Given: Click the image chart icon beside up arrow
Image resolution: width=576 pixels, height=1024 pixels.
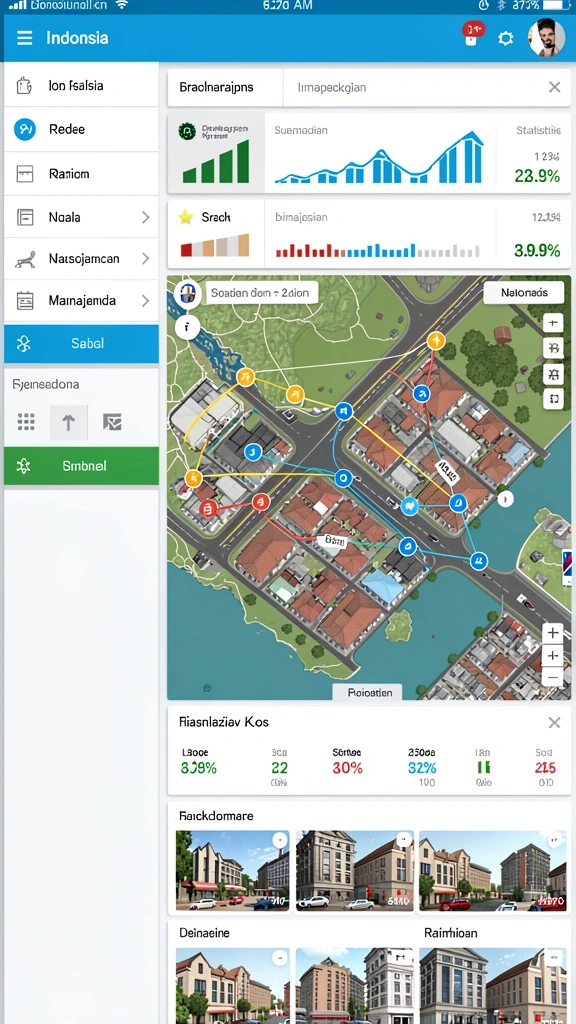Looking at the screenshot, I should 112,422.
